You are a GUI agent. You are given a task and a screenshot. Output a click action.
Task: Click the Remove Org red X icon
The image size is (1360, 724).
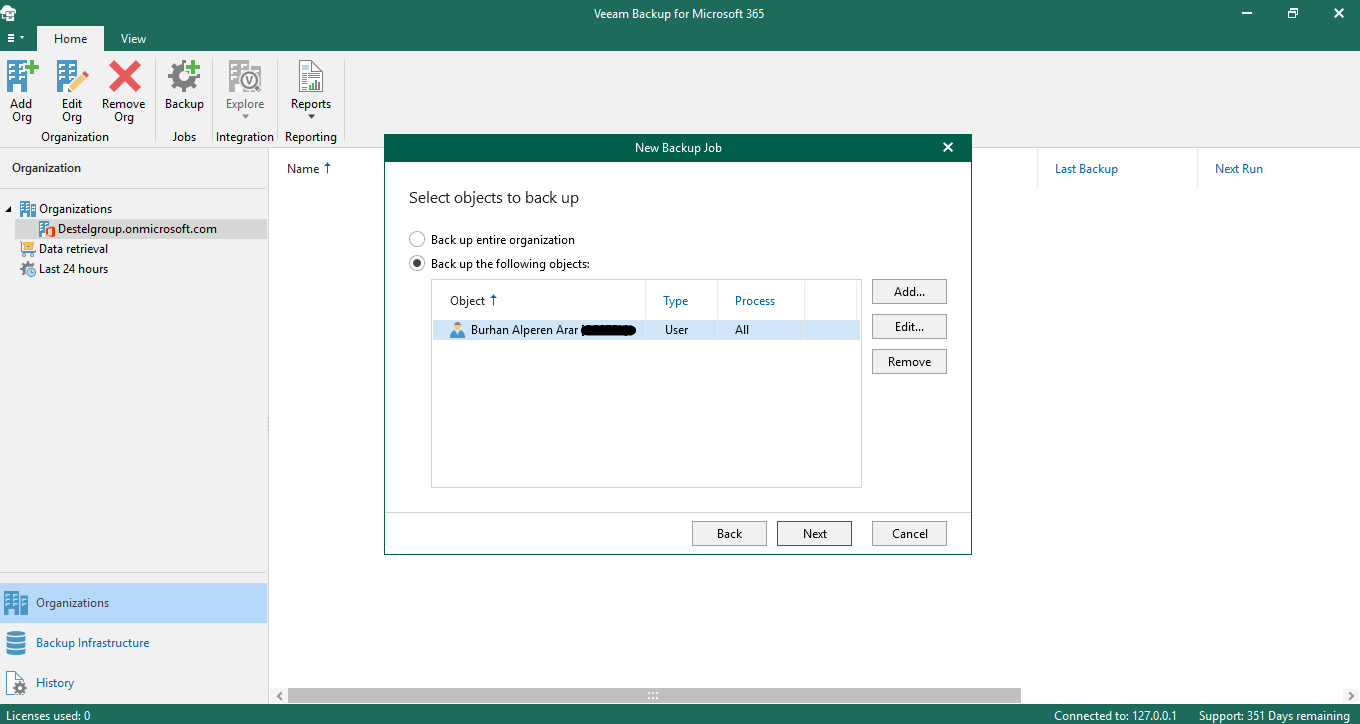[x=124, y=78]
